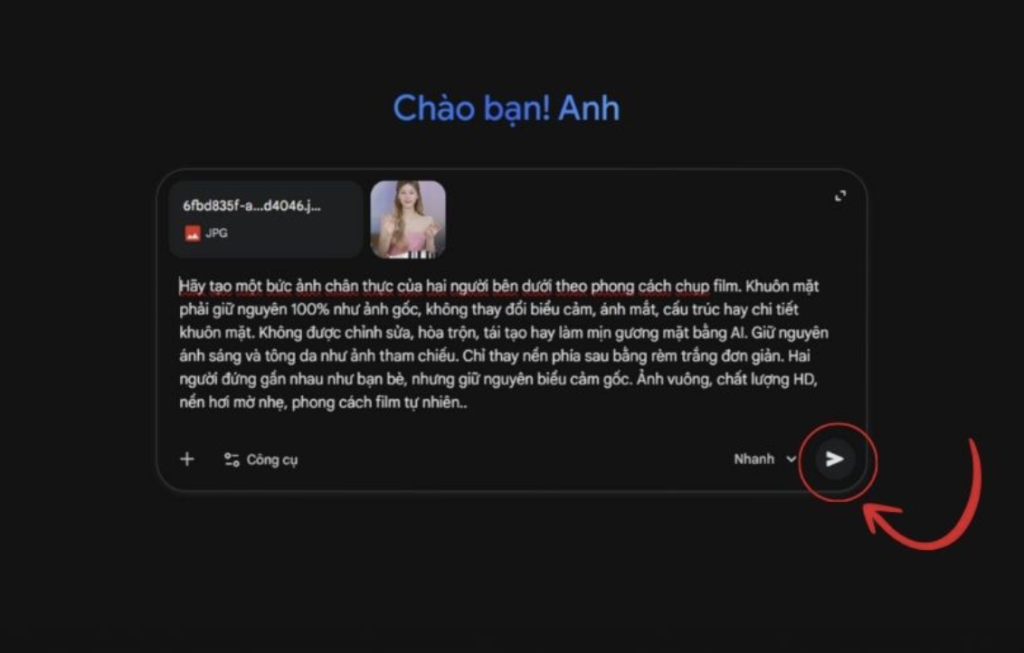The width and height of the screenshot is (1024, 653).
Task: Place cursor at start of prompt text
Action: point(180,286)
